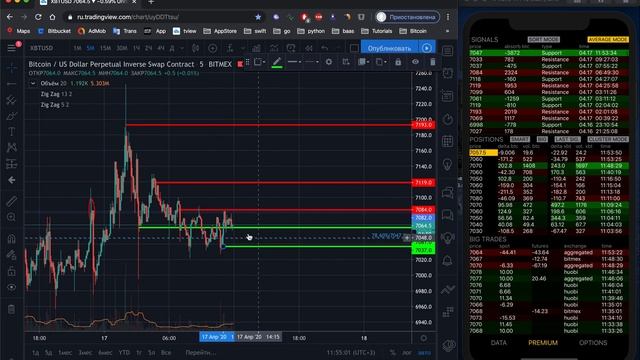
Task: Open the line style dropdown
Action: (x=311, y=62)
